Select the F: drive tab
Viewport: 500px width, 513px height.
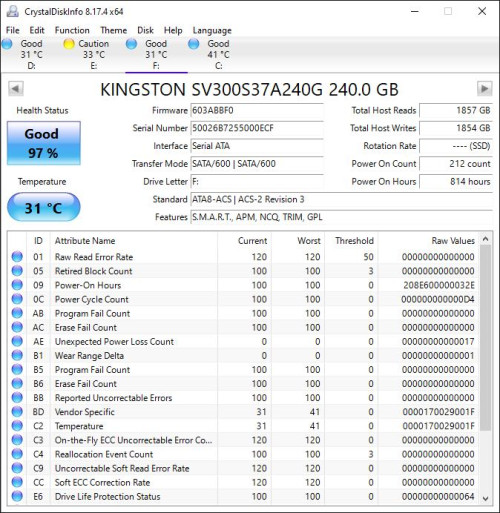[x=156, y=55]
